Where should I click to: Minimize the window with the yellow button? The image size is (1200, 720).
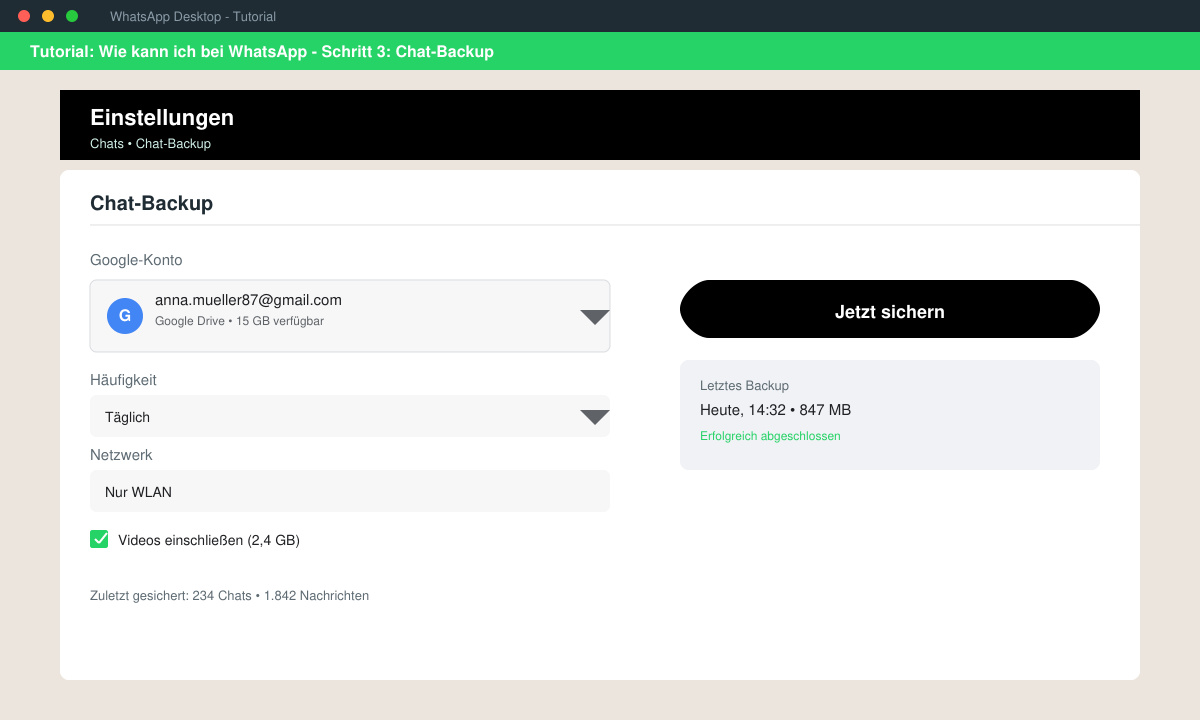pyautogui.click(x=48, y=16)
